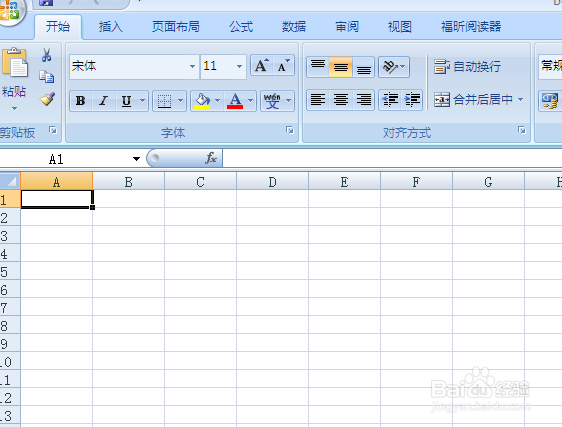562x427 pixels.
Task: Click the 合并后居中 merge button
Action: [x=473, y=99]
